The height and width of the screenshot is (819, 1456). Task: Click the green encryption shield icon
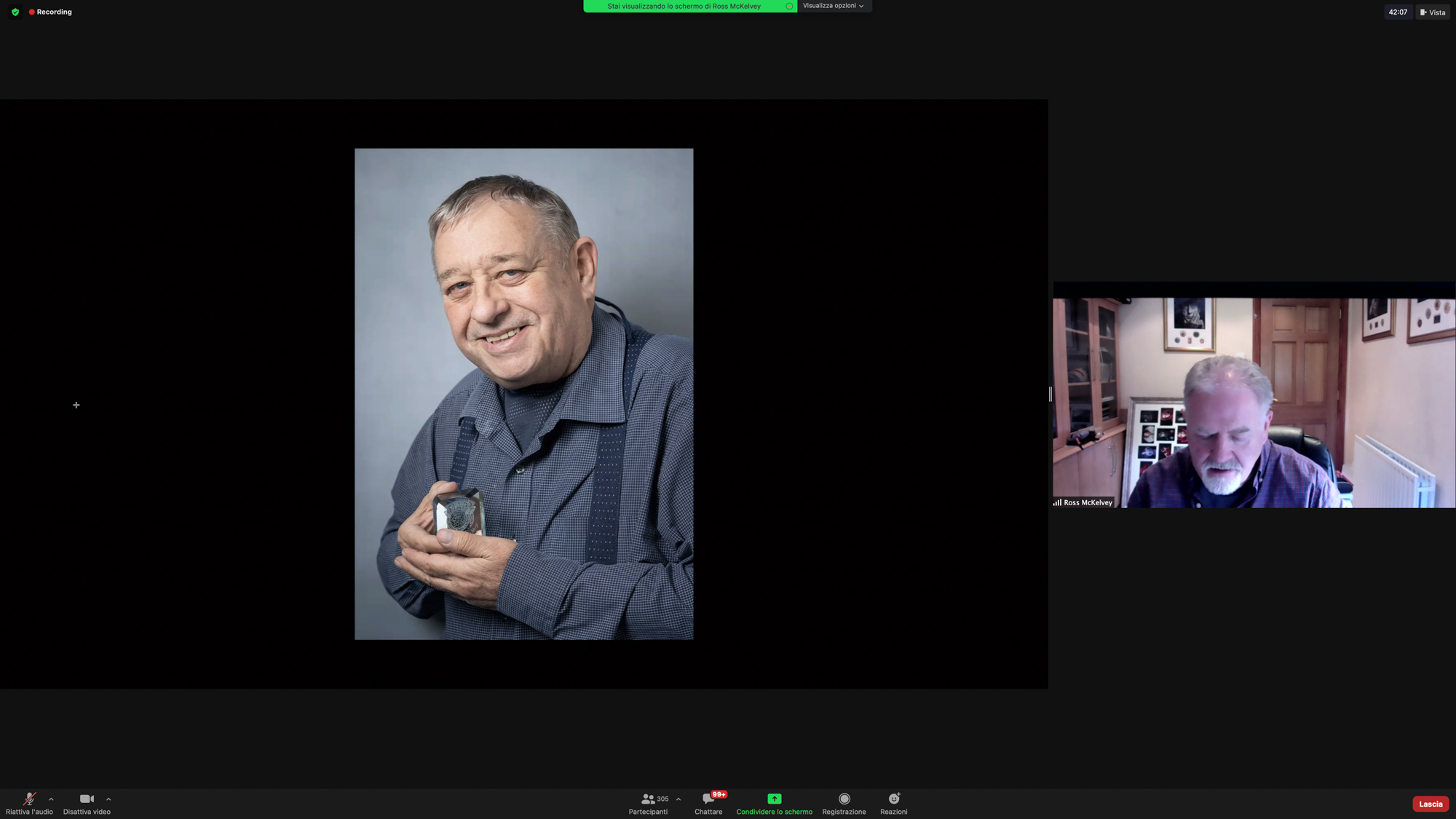point(15,12)
